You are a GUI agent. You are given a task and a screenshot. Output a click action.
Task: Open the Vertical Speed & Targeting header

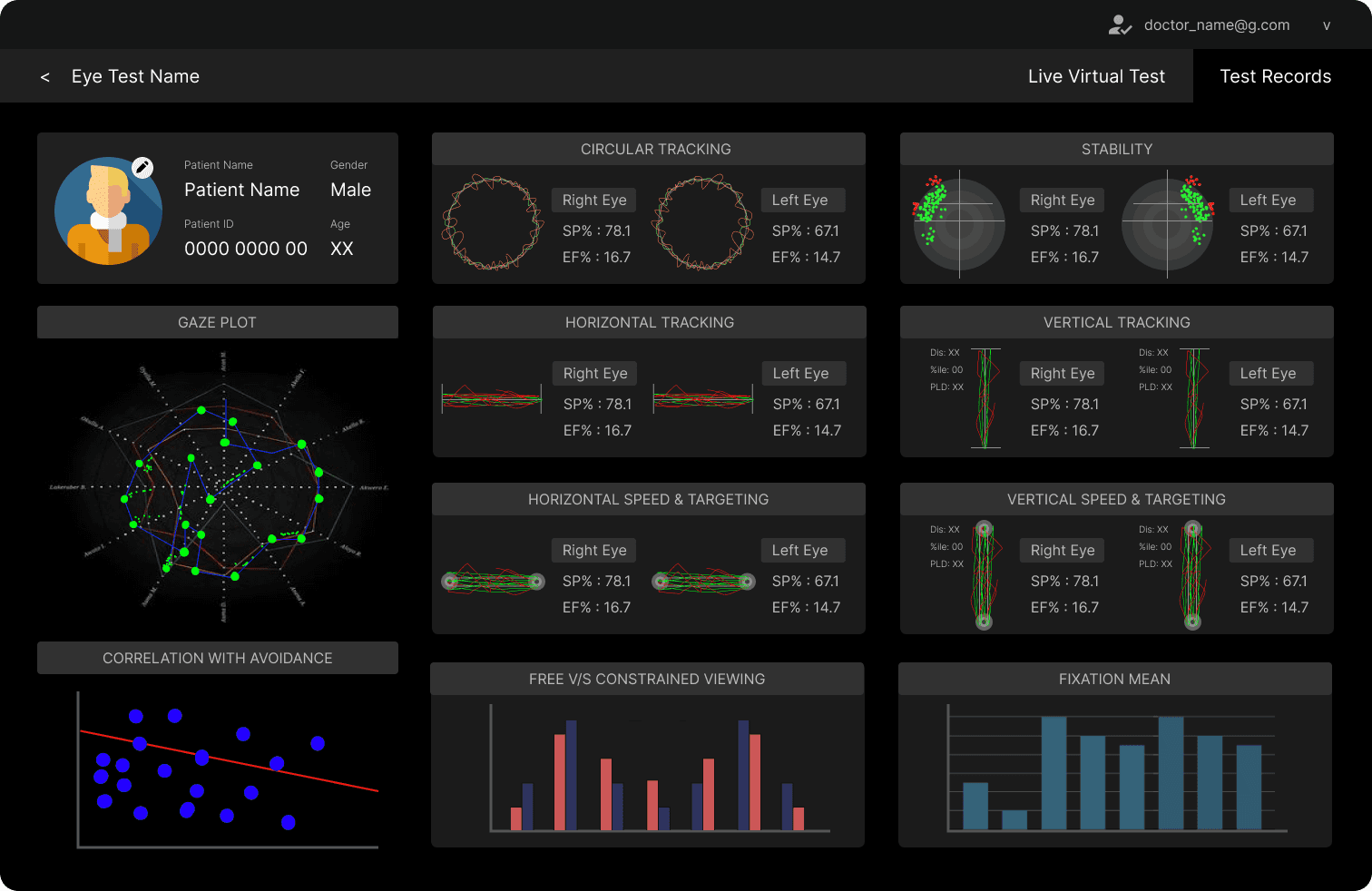[x=1117, y=499]
